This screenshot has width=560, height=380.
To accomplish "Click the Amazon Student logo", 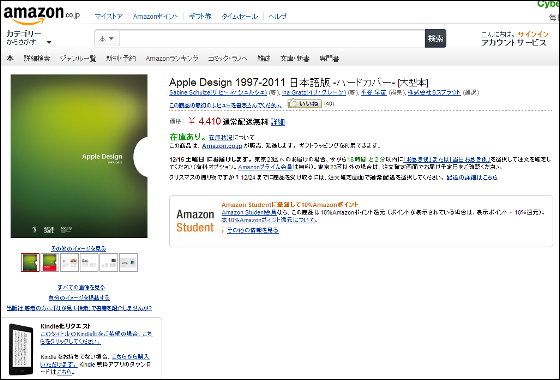I will click(195, 221).
